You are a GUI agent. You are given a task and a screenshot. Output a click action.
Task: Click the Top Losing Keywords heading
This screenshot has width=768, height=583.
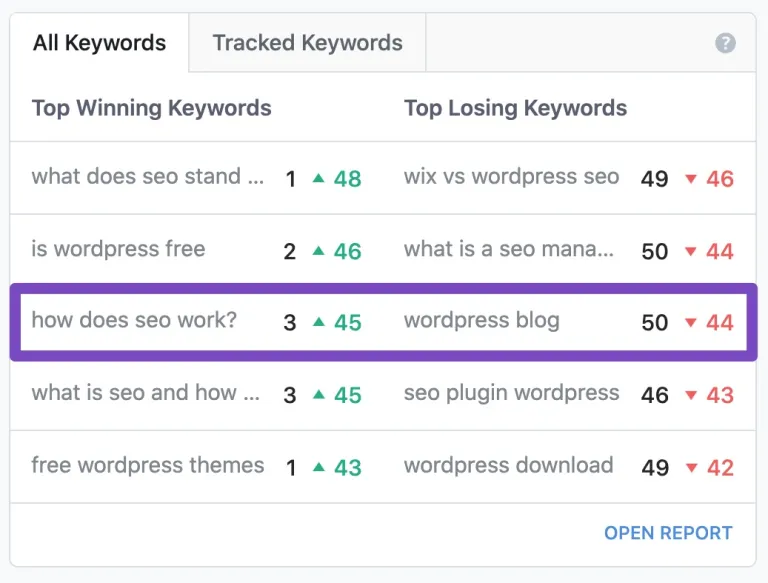click(x=515, y=108)
